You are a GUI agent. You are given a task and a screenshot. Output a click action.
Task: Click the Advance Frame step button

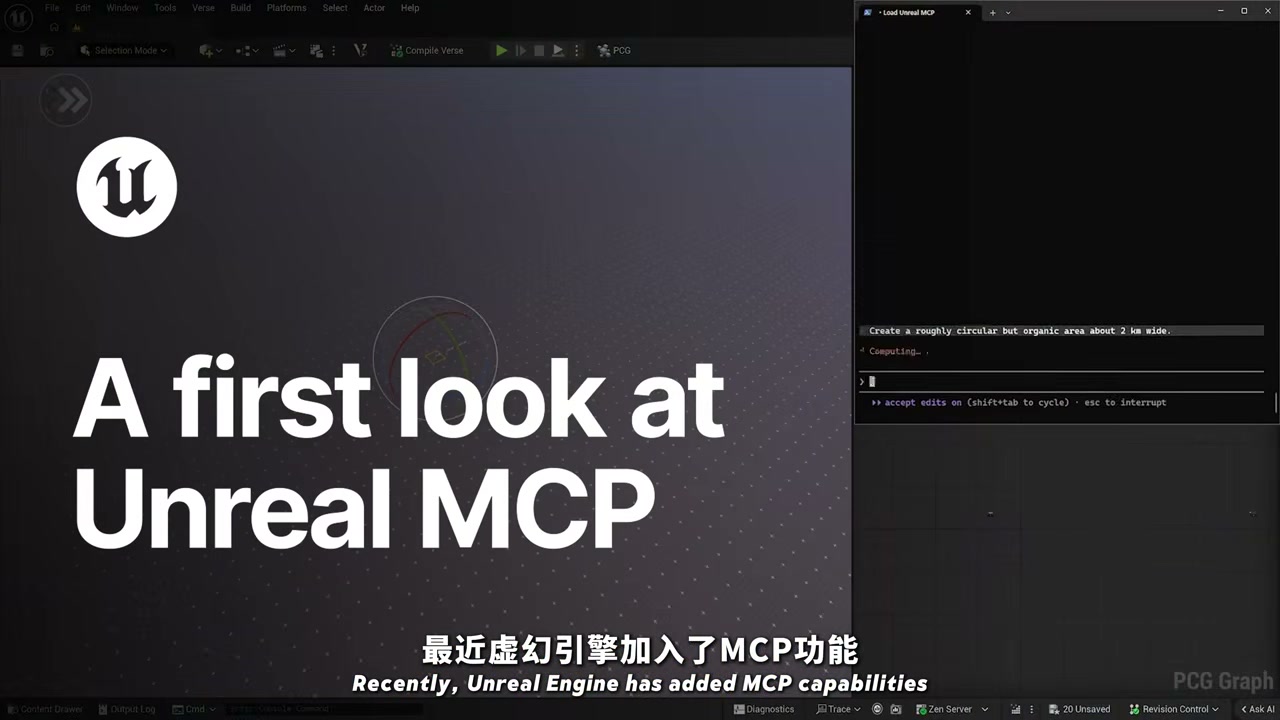click(520, 50)
